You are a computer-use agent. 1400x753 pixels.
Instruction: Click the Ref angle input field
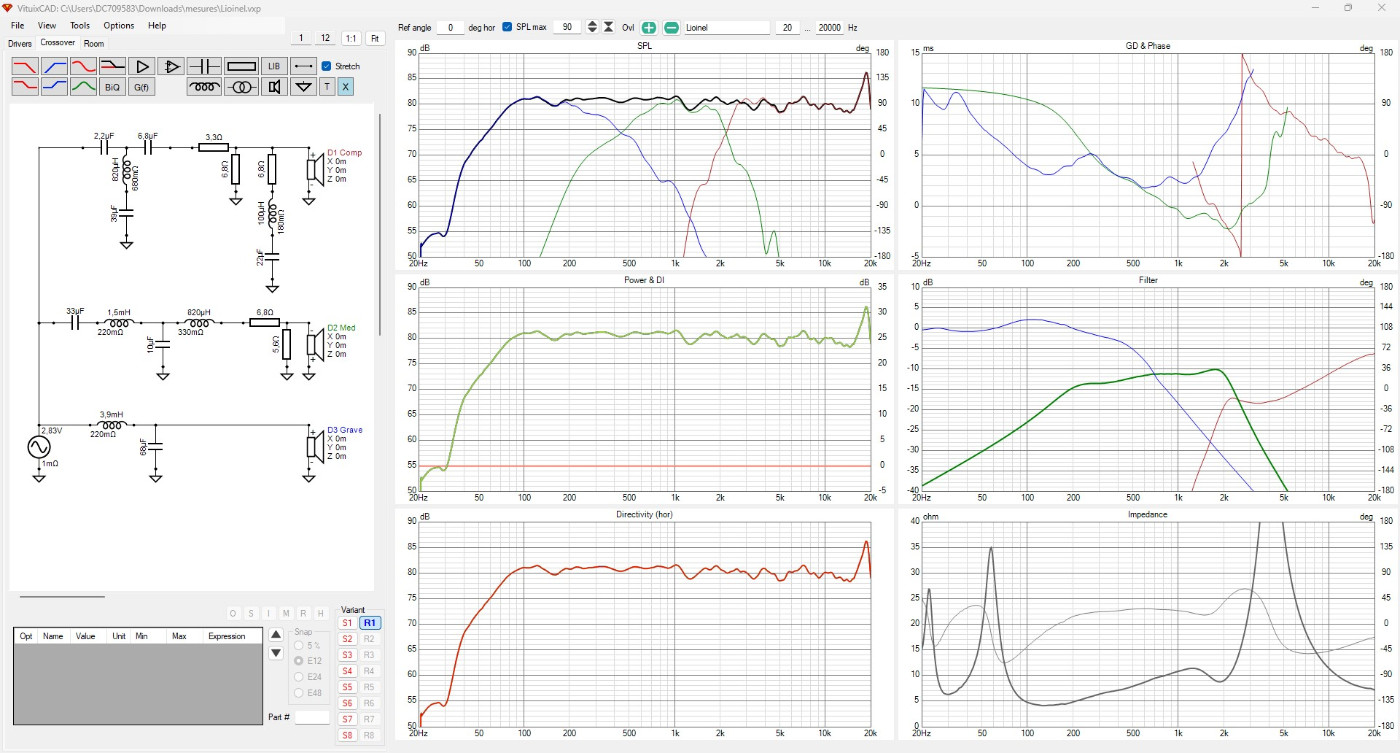[x=450, y=27]
